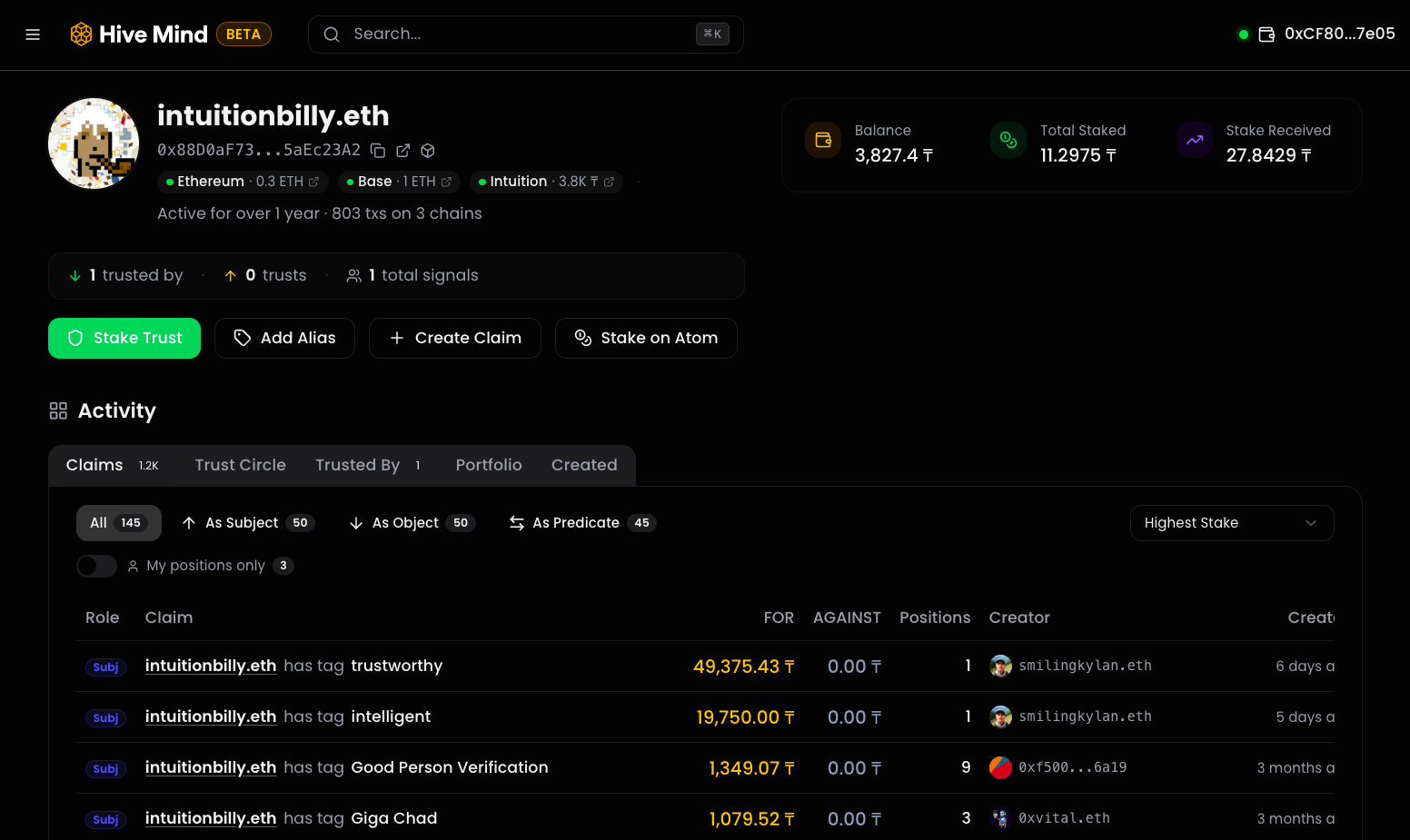Click the wallet icon next to 0xCF80...7e05
1410x840 pixels.
point(1266,34)
